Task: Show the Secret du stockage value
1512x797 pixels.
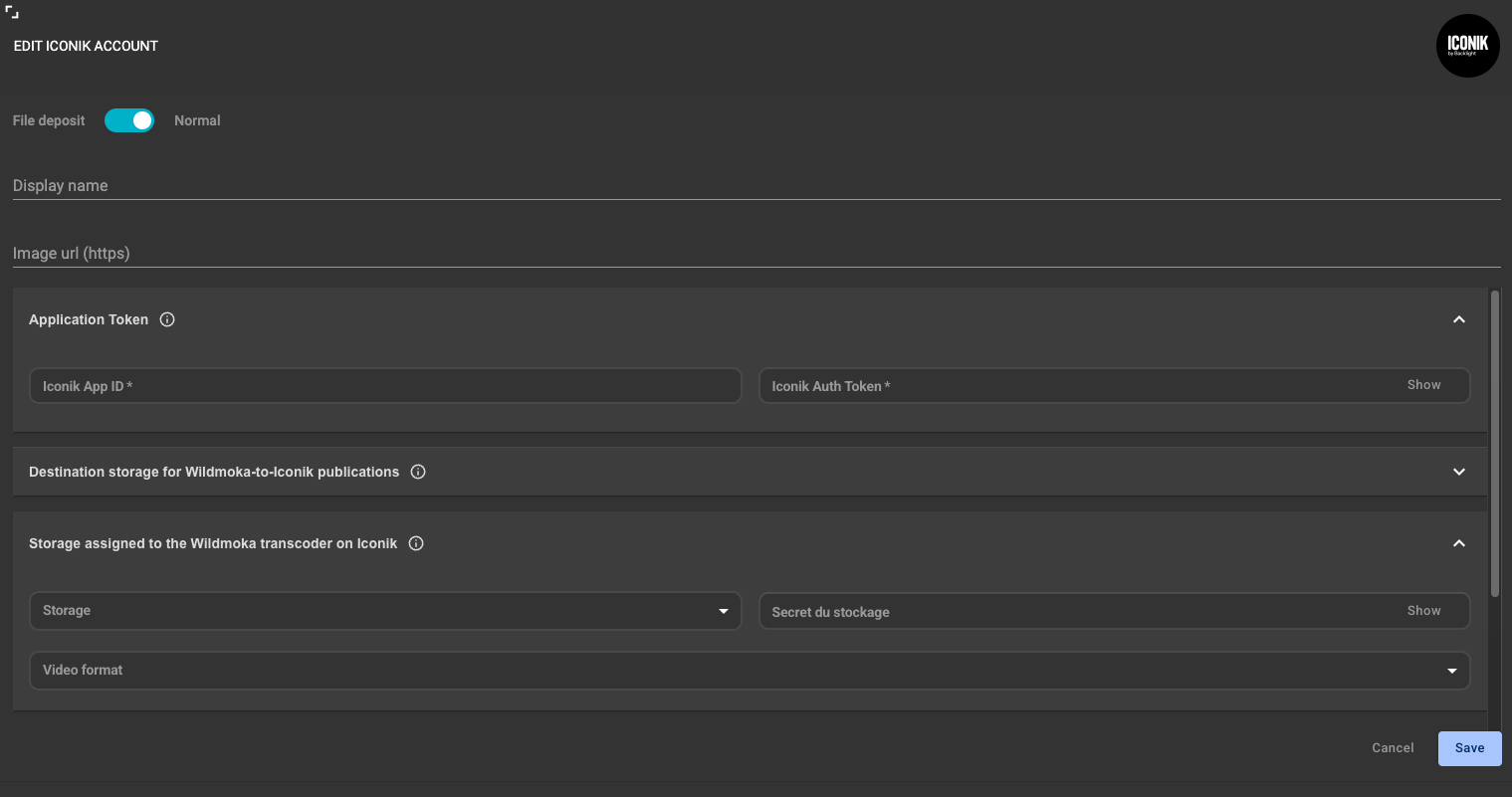Action: (1423, 611)
